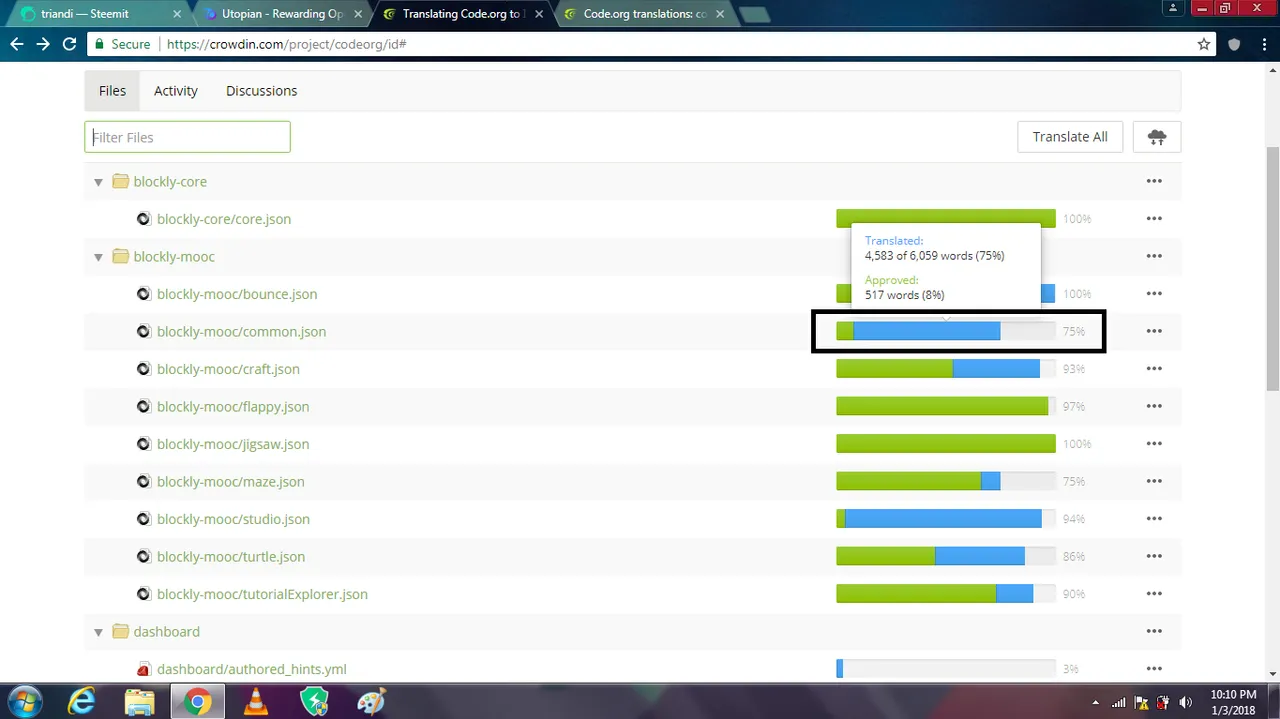Click the studio.json progress bar
The height and width of the screenshot is (719, 1280).
tap(945, 519)
